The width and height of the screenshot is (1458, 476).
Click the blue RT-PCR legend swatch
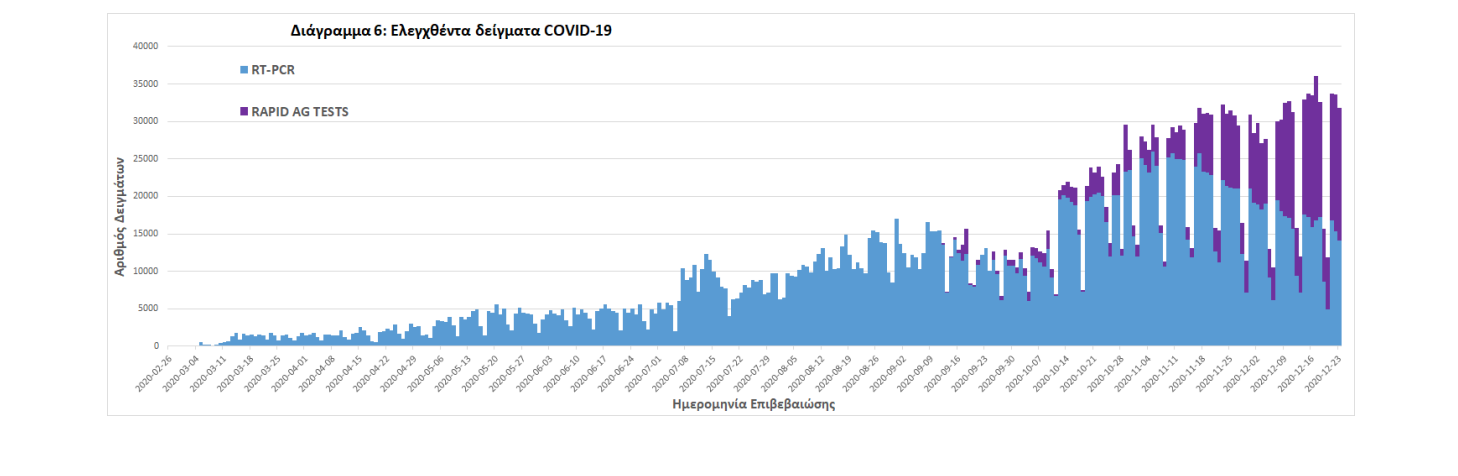(x=244, y=70)
